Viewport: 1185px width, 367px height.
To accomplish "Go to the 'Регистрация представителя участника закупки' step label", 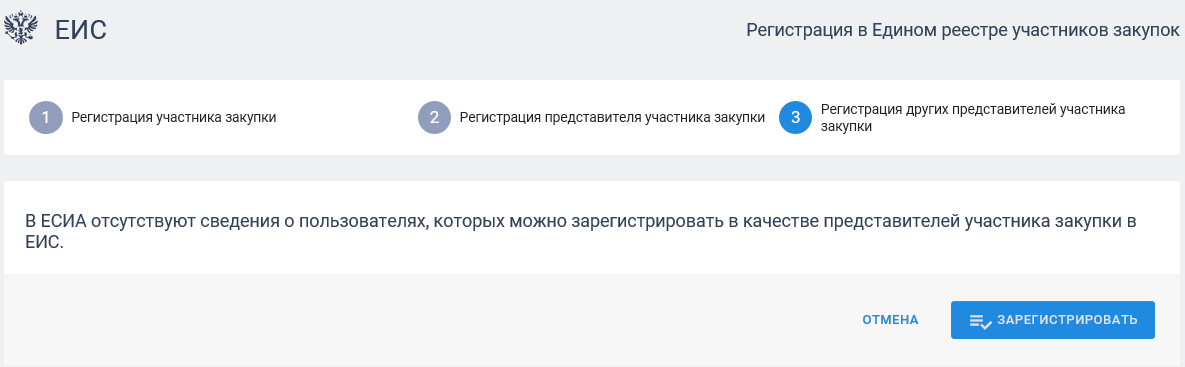I will pyautogui.click(x=612, y=118).
